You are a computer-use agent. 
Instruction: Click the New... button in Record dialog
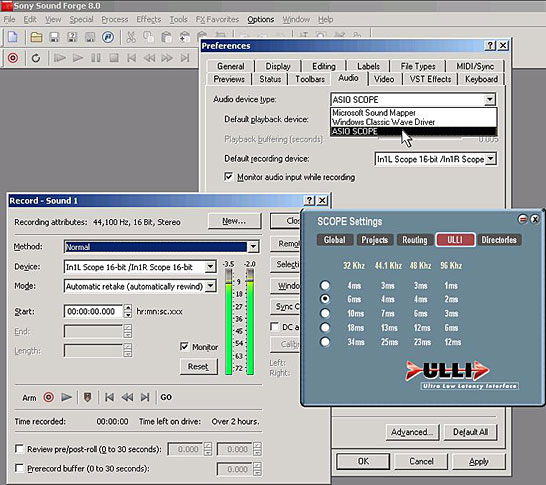234,221
